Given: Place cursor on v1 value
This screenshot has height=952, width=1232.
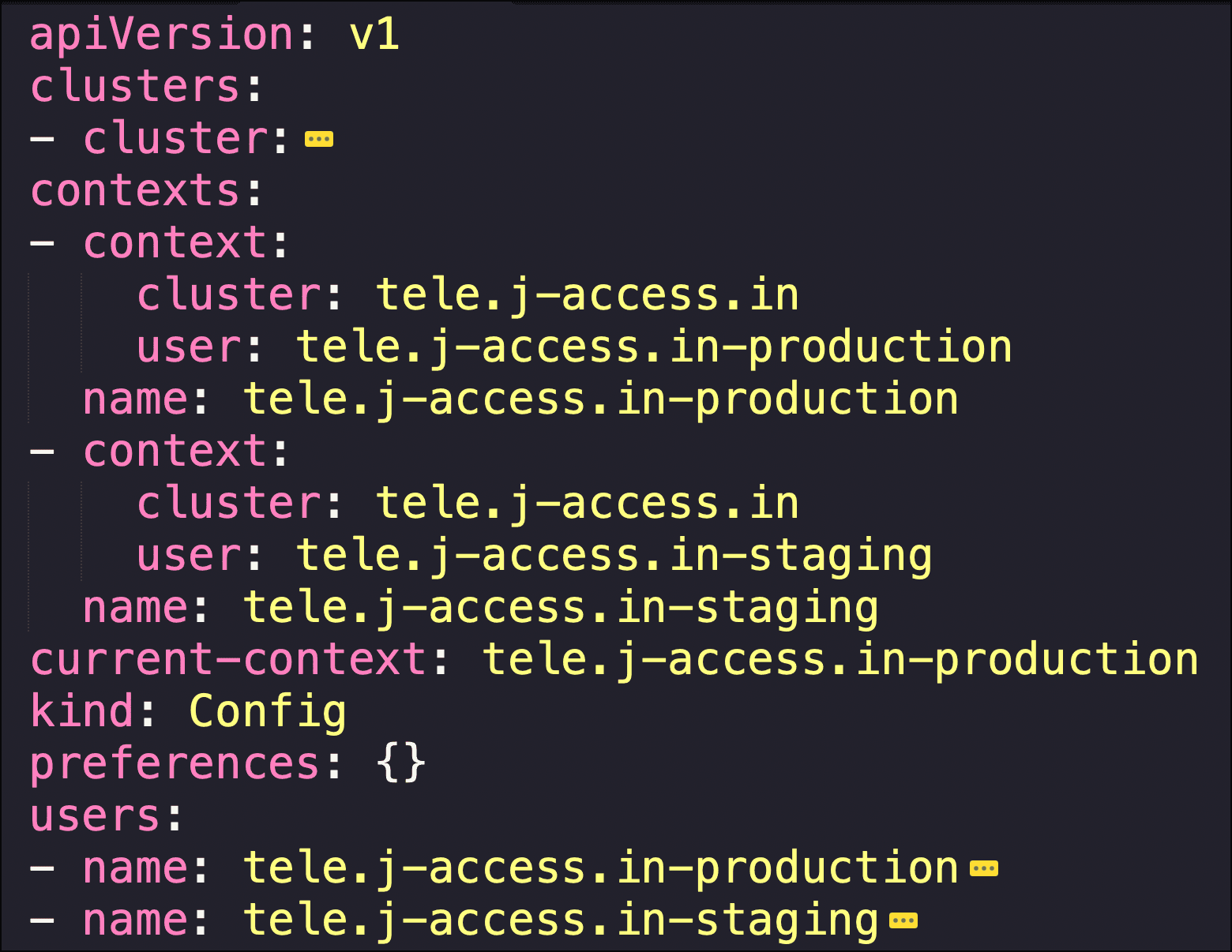Looking at the screenshot, I should 374,36.
